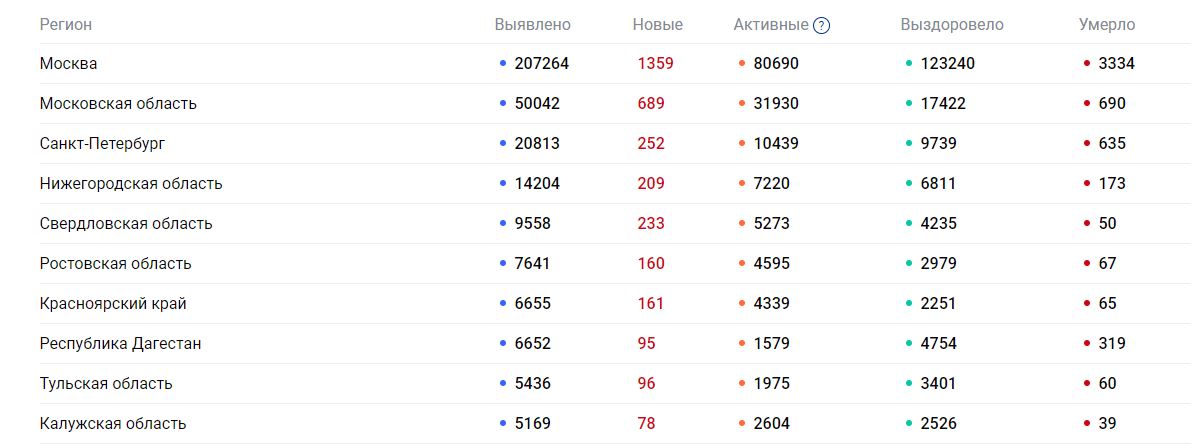The height and width of the screenshot is (445, 1204).
Task: Sort by the Выявлено column header
Action: (x=532, y=24)
